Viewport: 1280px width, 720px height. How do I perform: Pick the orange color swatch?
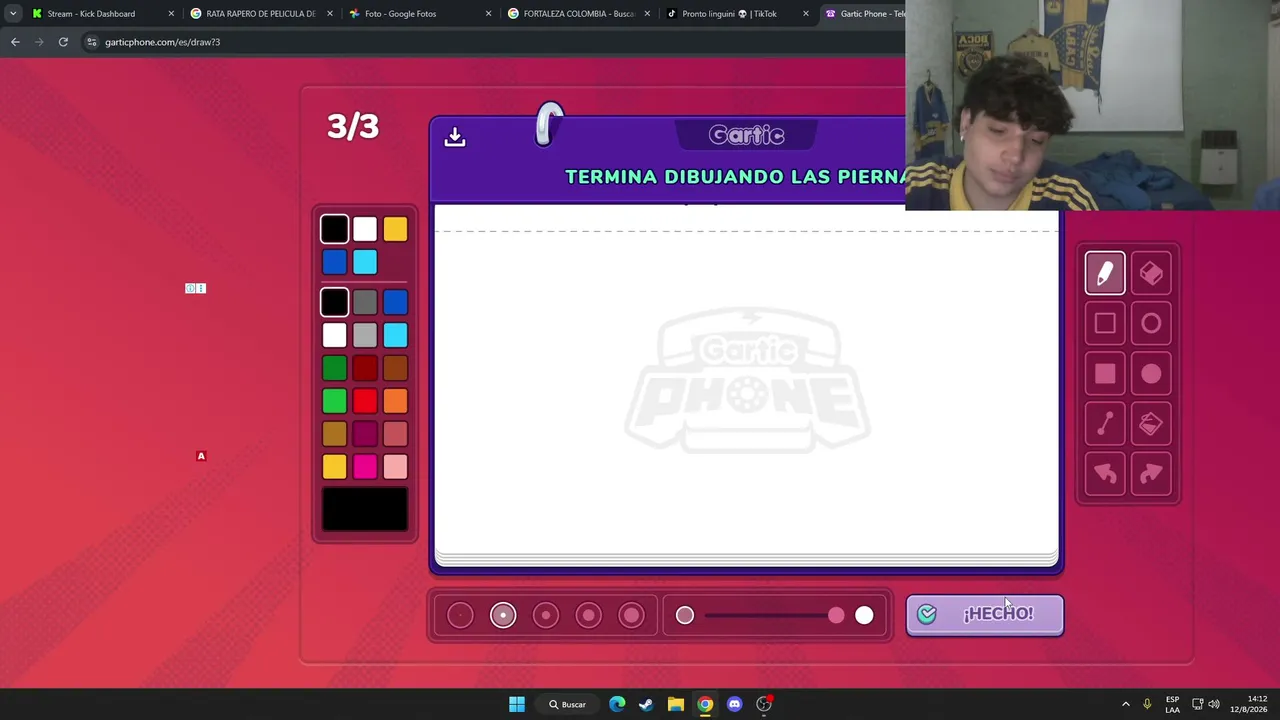click(x=395, y=401)
